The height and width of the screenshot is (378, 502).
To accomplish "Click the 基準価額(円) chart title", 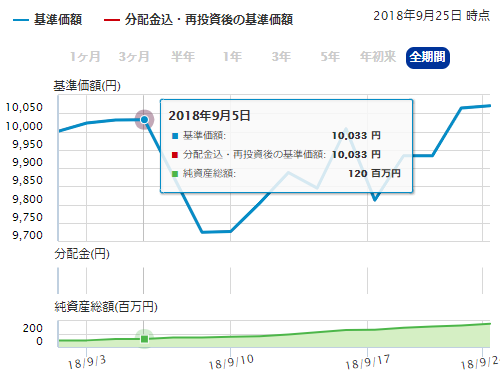I will (x=87, y=86).
